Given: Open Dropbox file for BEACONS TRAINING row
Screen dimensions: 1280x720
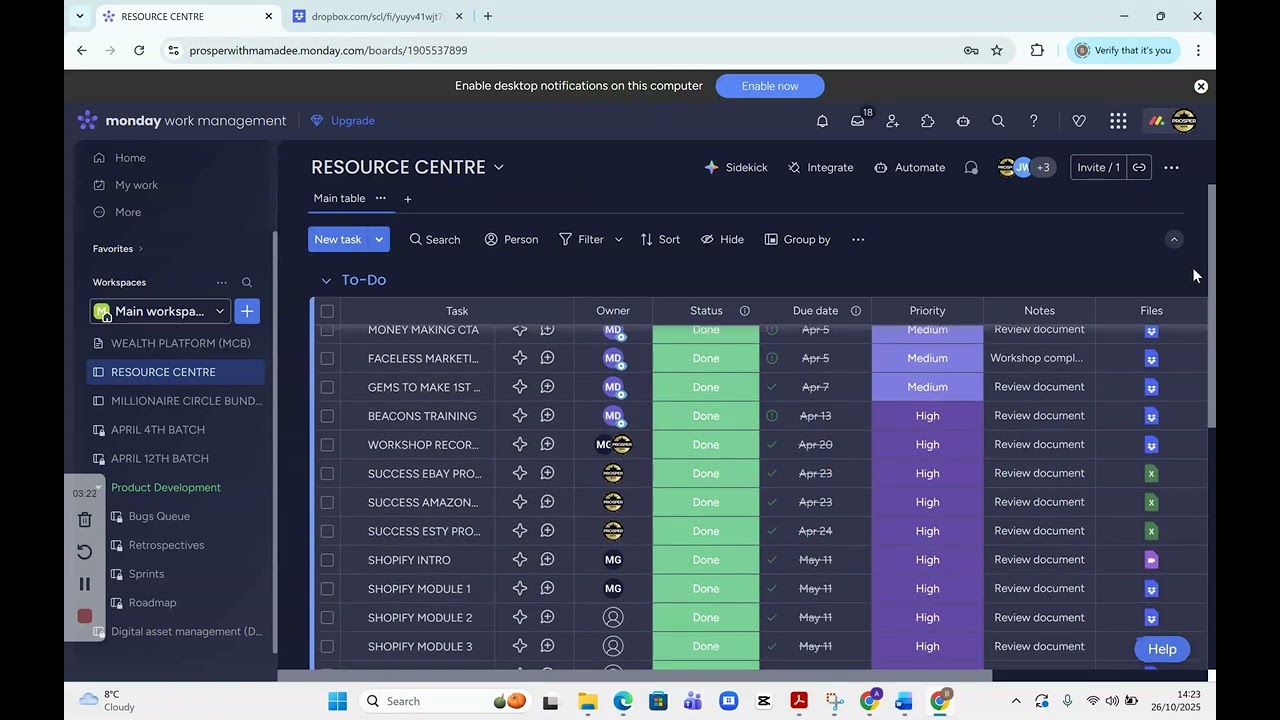Looking at the screenshot, I should pyautogui.click(x=1151, y=416).
